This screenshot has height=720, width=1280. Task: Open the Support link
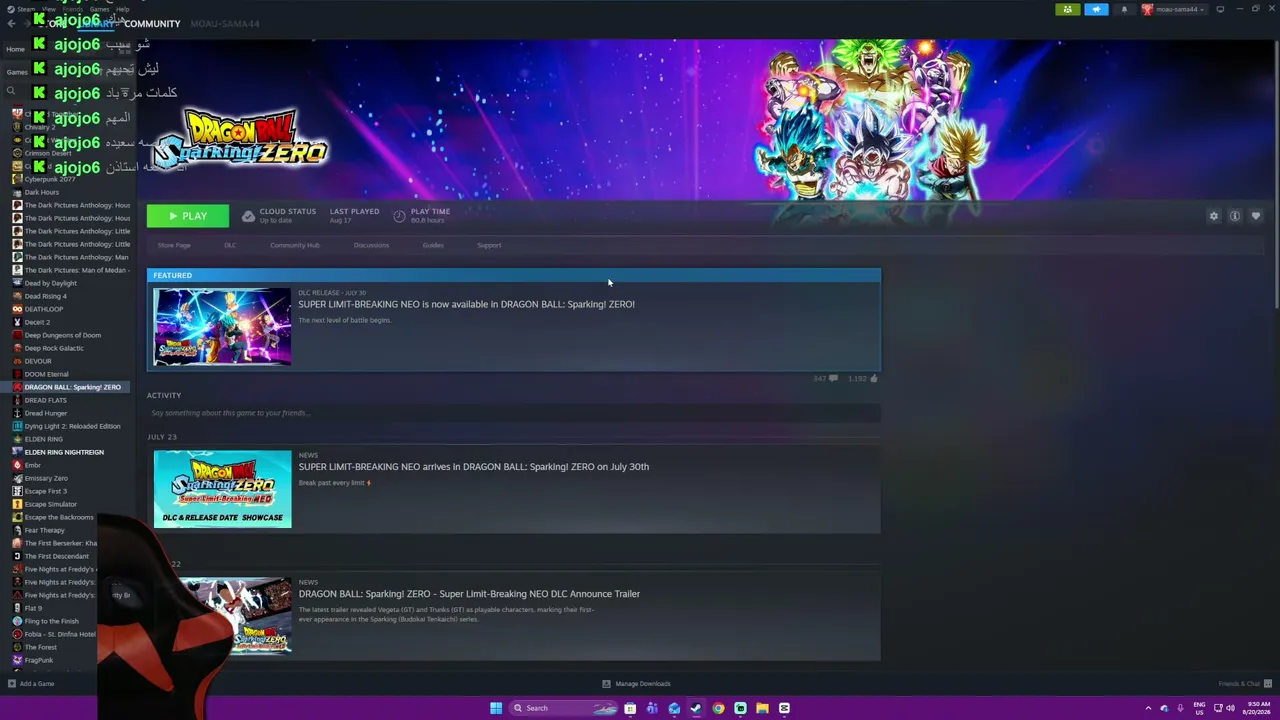pos(489,245)
